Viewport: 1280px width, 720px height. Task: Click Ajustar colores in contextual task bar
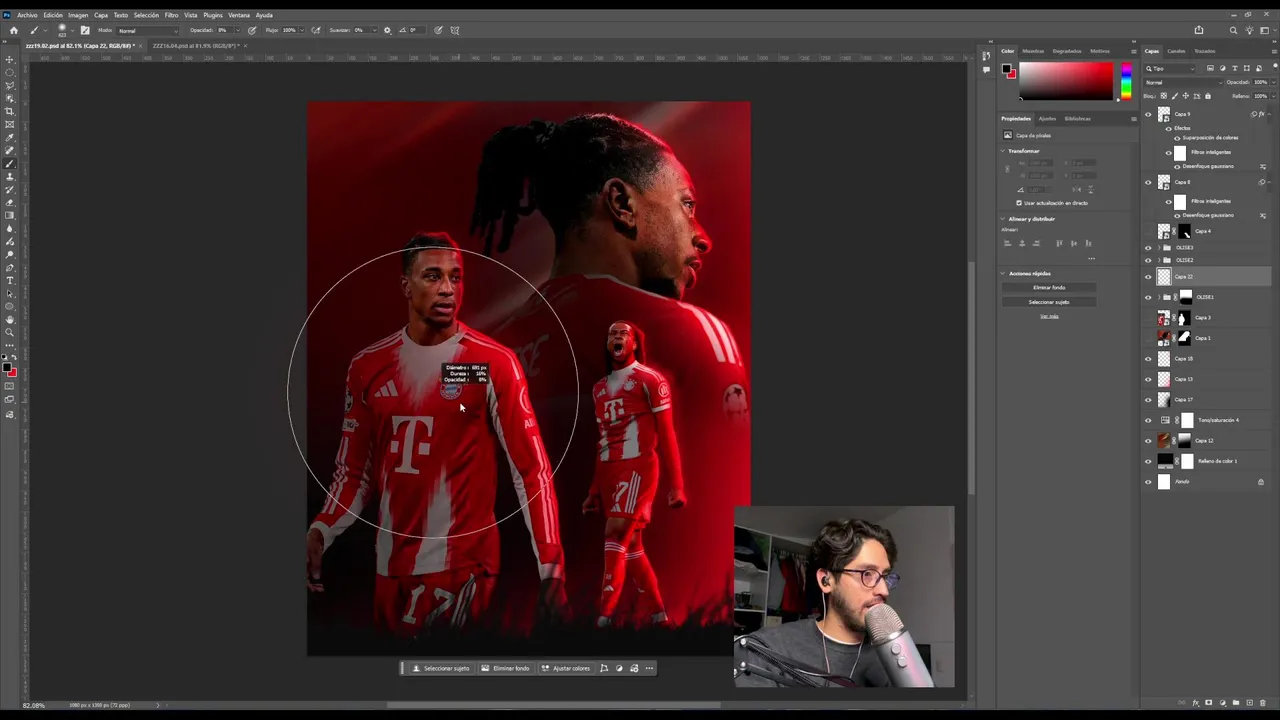tap(566, 668)
